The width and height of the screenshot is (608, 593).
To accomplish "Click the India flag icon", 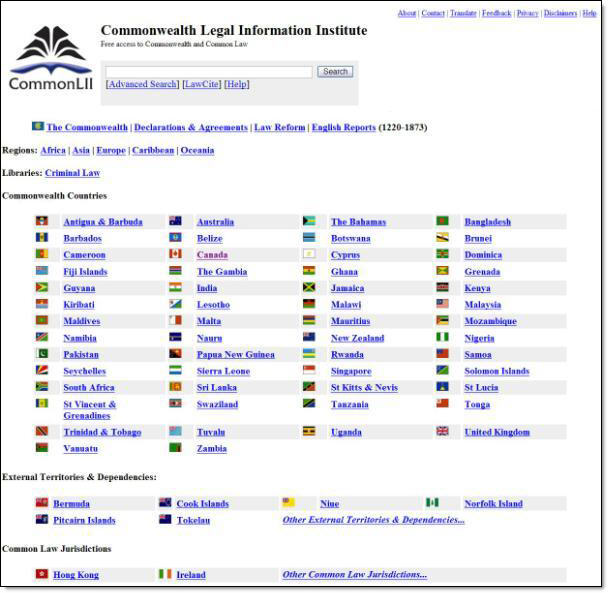I will coord(175,287).
